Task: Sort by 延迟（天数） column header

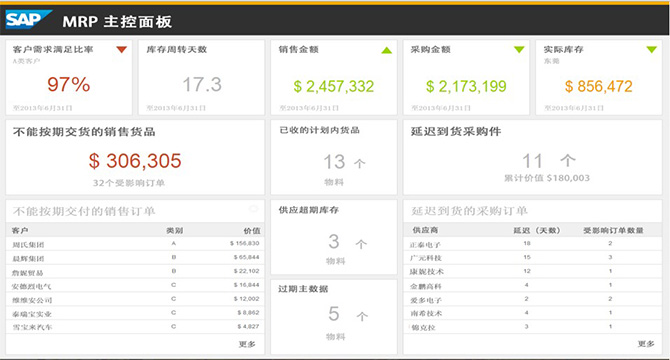Action: click(x=537, y=231)
